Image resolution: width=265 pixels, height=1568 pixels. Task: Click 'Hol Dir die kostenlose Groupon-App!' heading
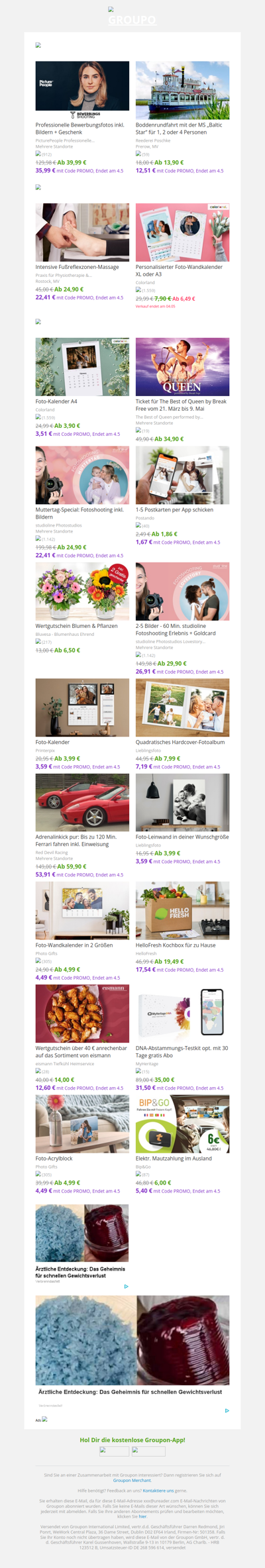[132, 1439]
